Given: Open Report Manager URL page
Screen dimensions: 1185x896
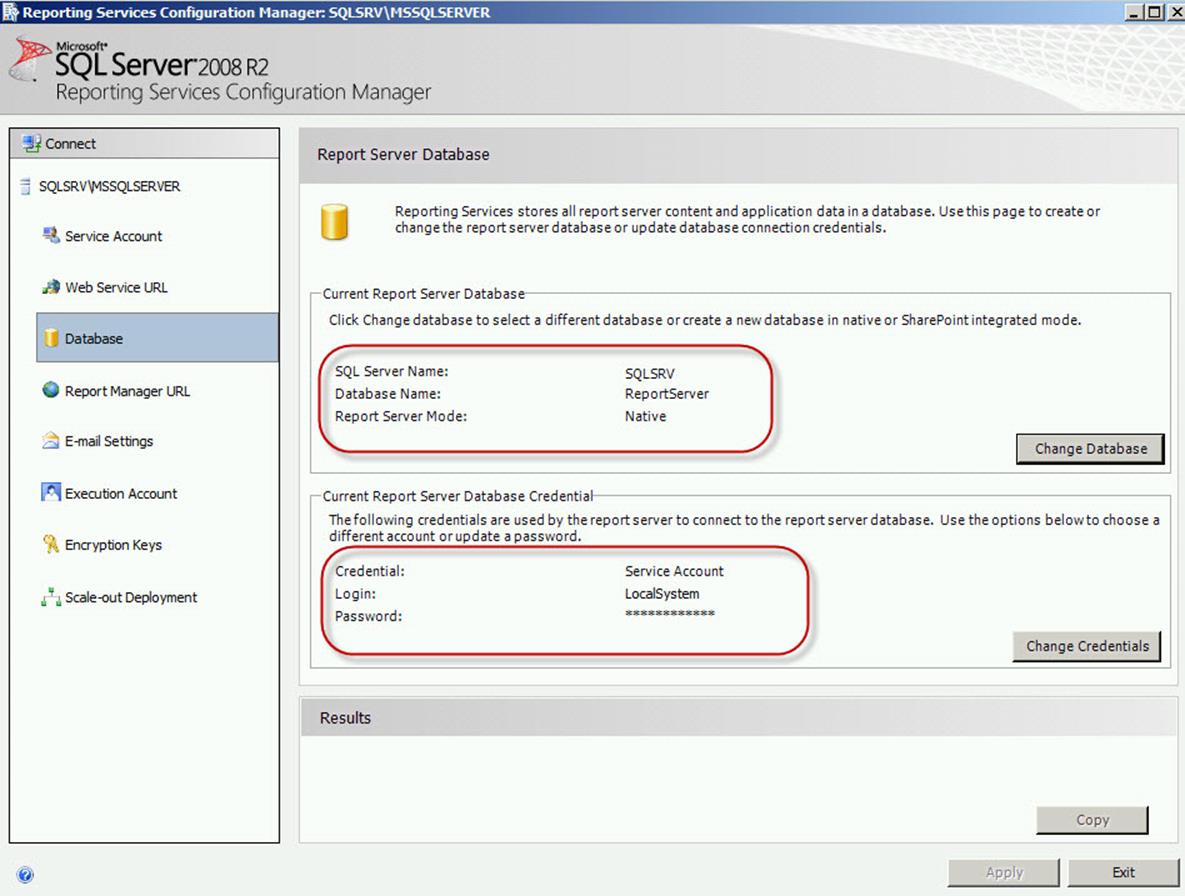Looking at the screenshot, I should point(127,391).
